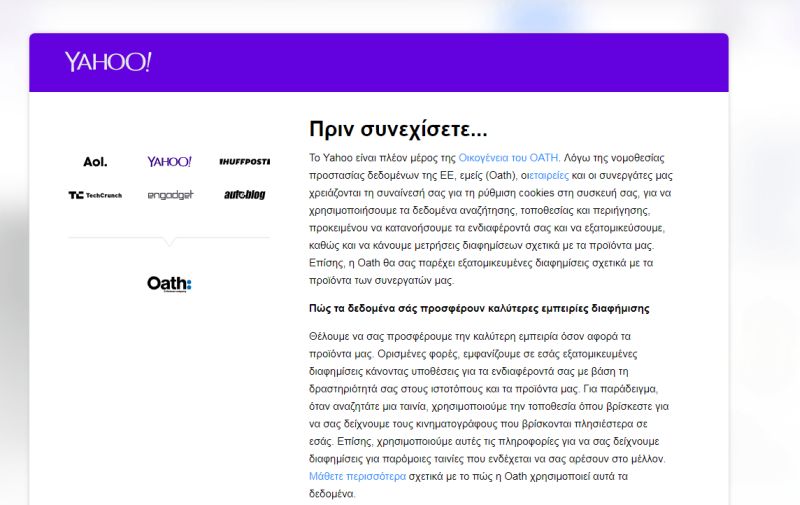The height and width of the screenshot is (505, 800).
Task: Click the TechCrunch brand logo
Action: click(x=95, y=195)
